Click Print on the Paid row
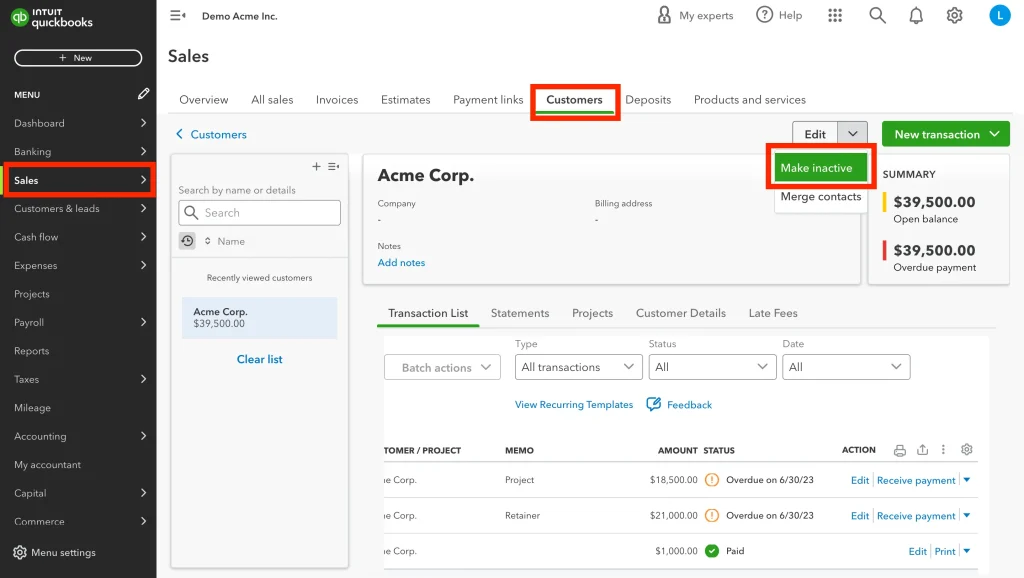Image resolution: width=1024 pixels, height=578 pixels. [945, 551]
